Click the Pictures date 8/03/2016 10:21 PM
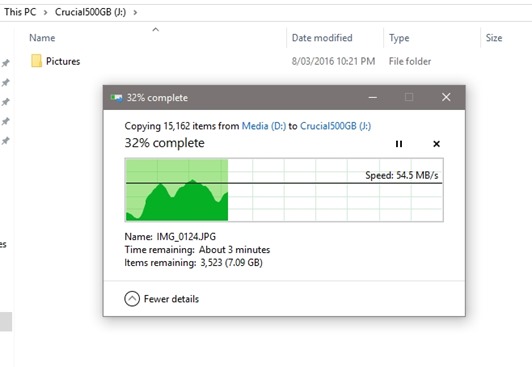Viewport: 532px width, 367px height. pos(333,61)
